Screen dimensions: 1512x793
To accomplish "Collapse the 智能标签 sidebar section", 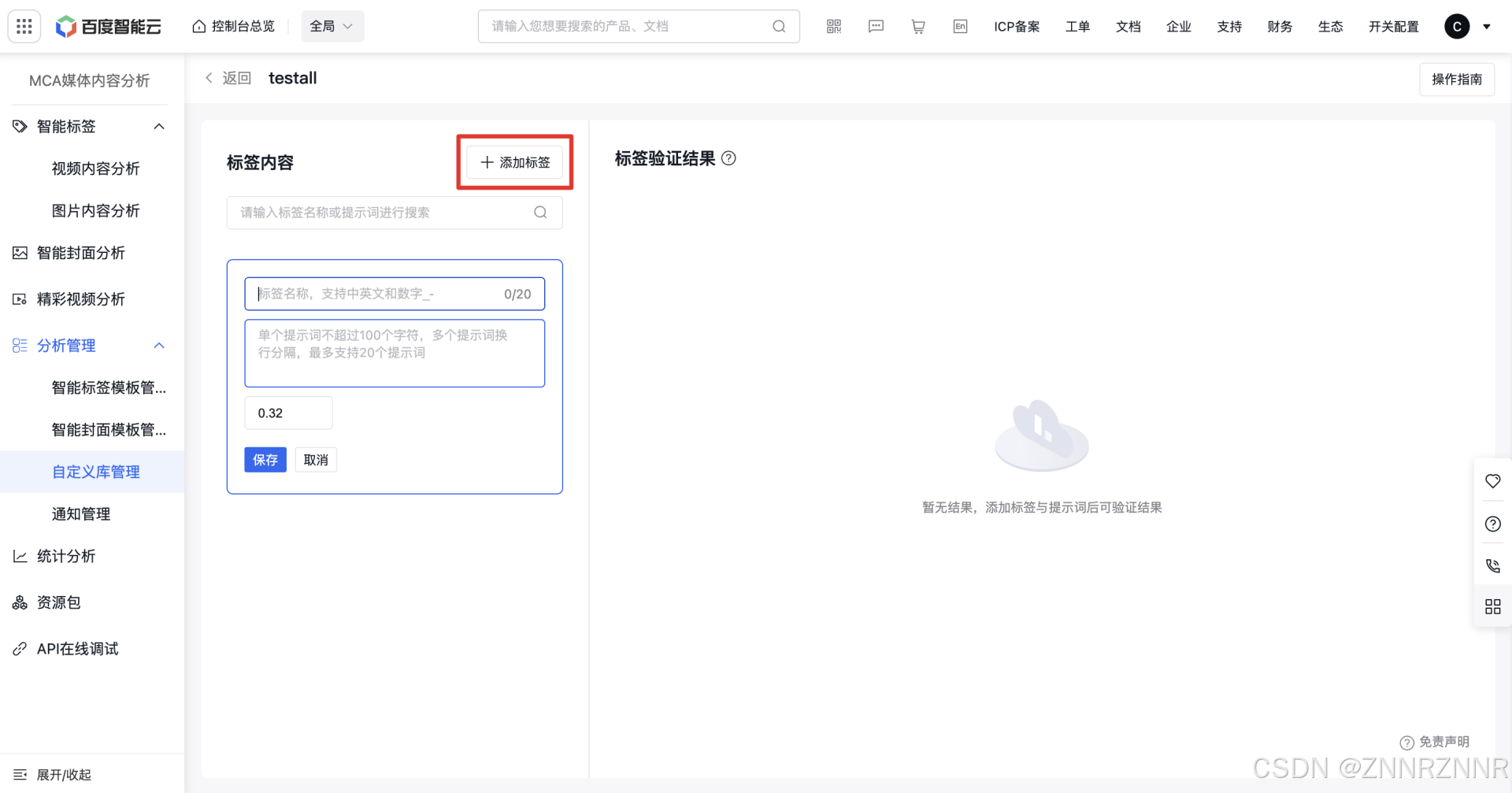I will (159, 127).
